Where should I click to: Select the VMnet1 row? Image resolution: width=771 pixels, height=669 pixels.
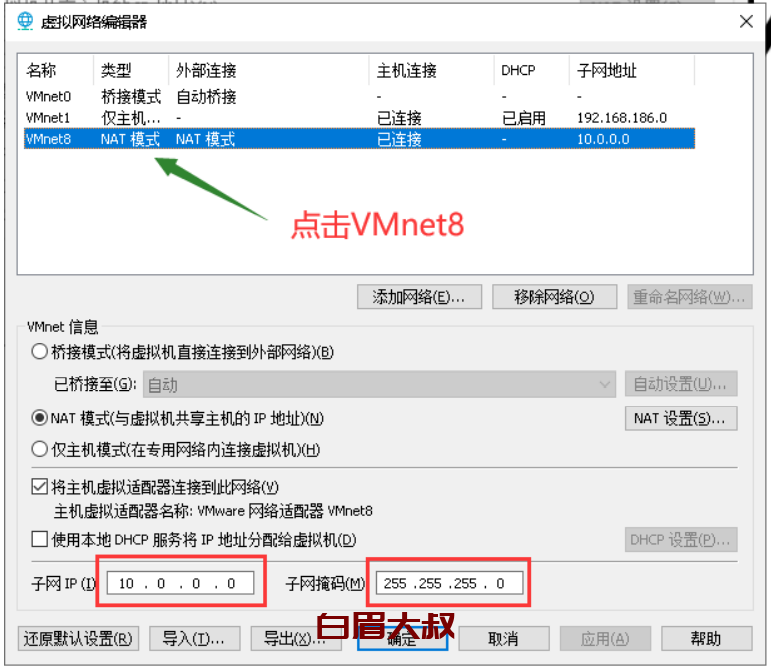click(x=359, y=118)
